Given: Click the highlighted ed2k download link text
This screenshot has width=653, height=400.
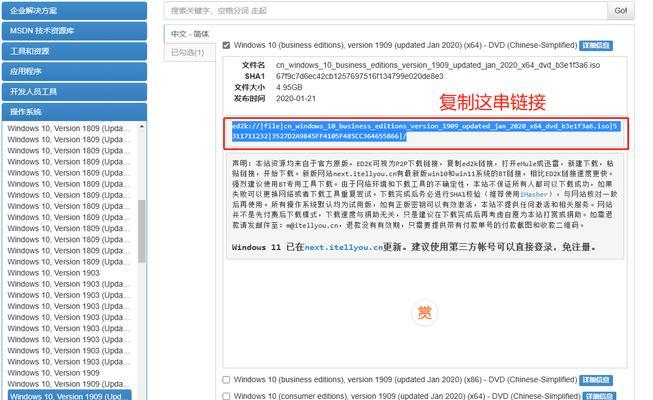Looking at the screenshot, I should coord(425,131).
